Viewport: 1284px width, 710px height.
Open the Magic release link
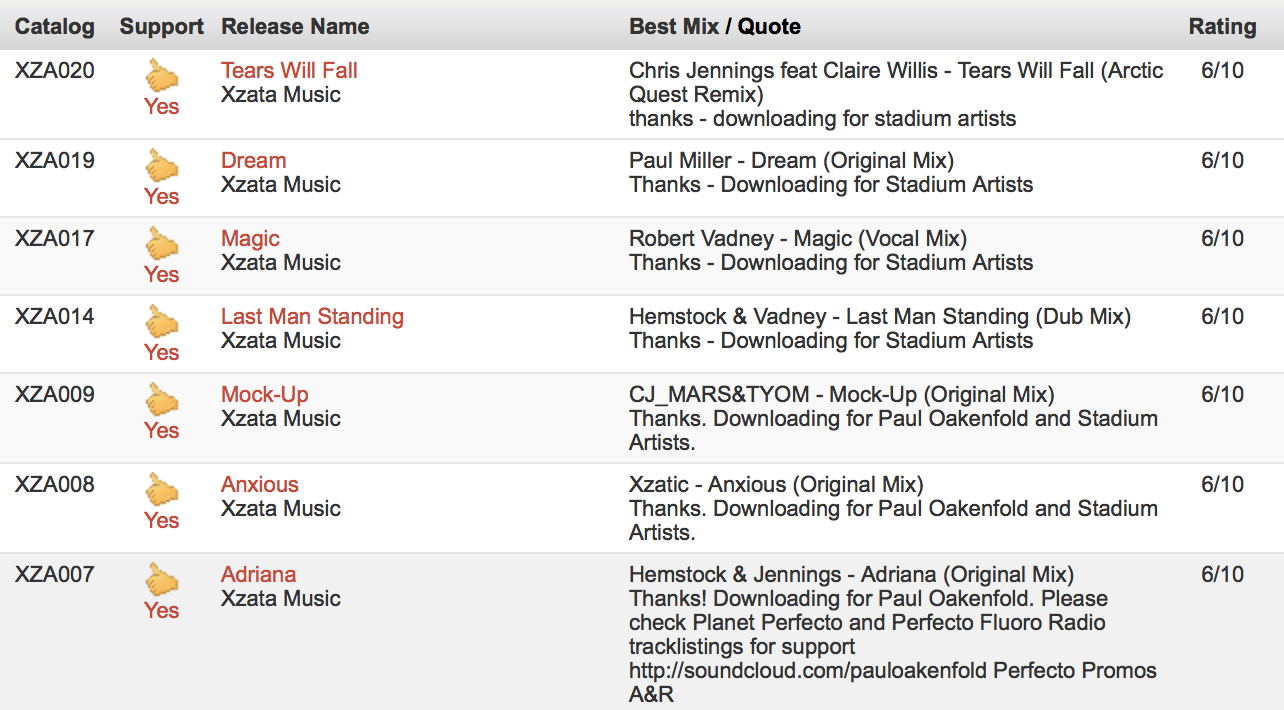point(250,239)
